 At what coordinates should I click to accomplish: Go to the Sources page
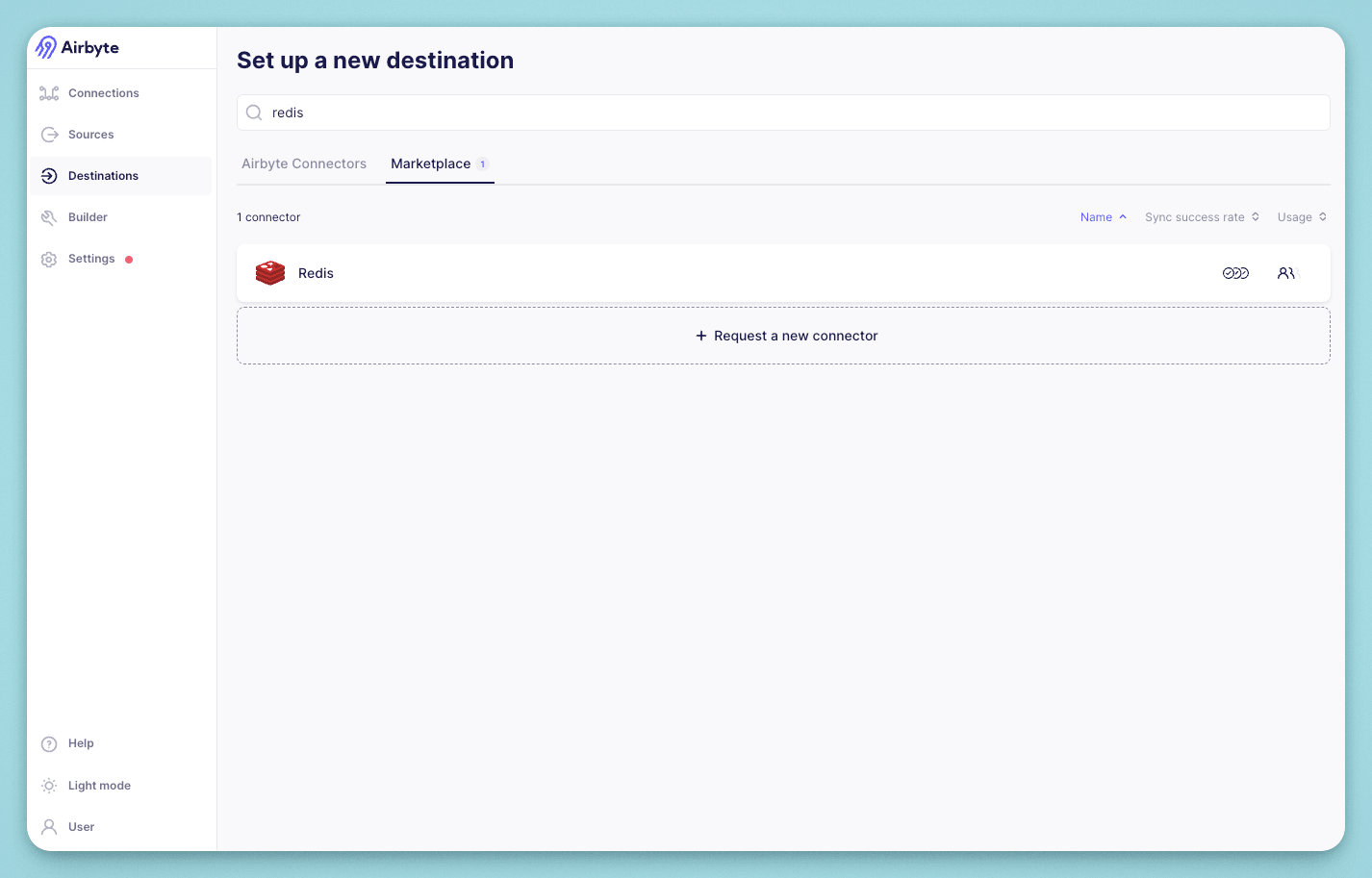point(120,135)
